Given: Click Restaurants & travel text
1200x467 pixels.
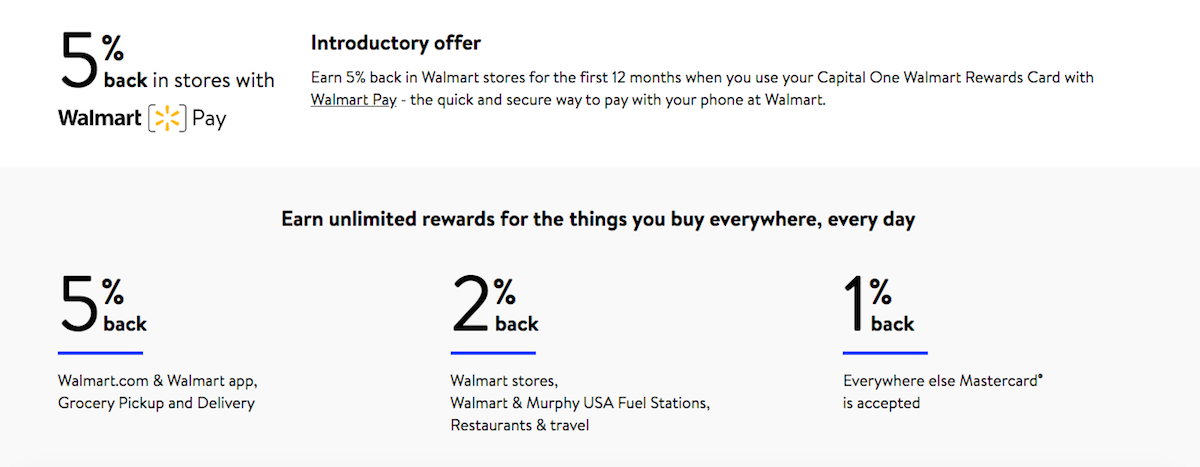Looking at the screenshot, I should point(520,426).
